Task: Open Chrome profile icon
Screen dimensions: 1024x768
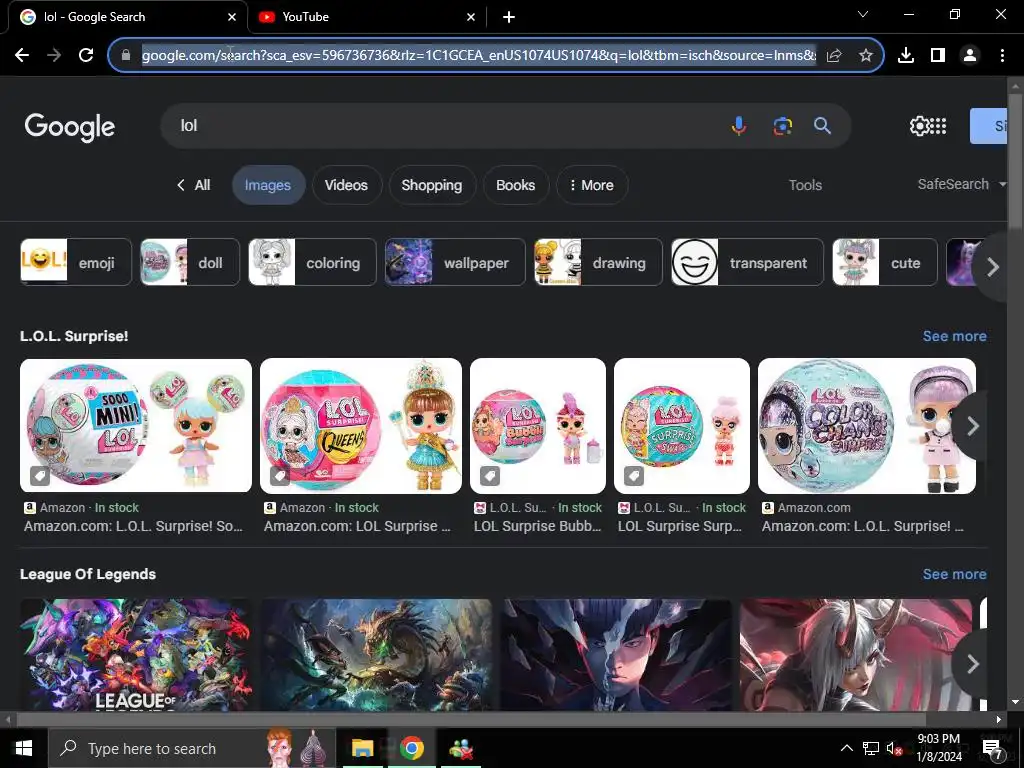Action: tap(970, 56)
